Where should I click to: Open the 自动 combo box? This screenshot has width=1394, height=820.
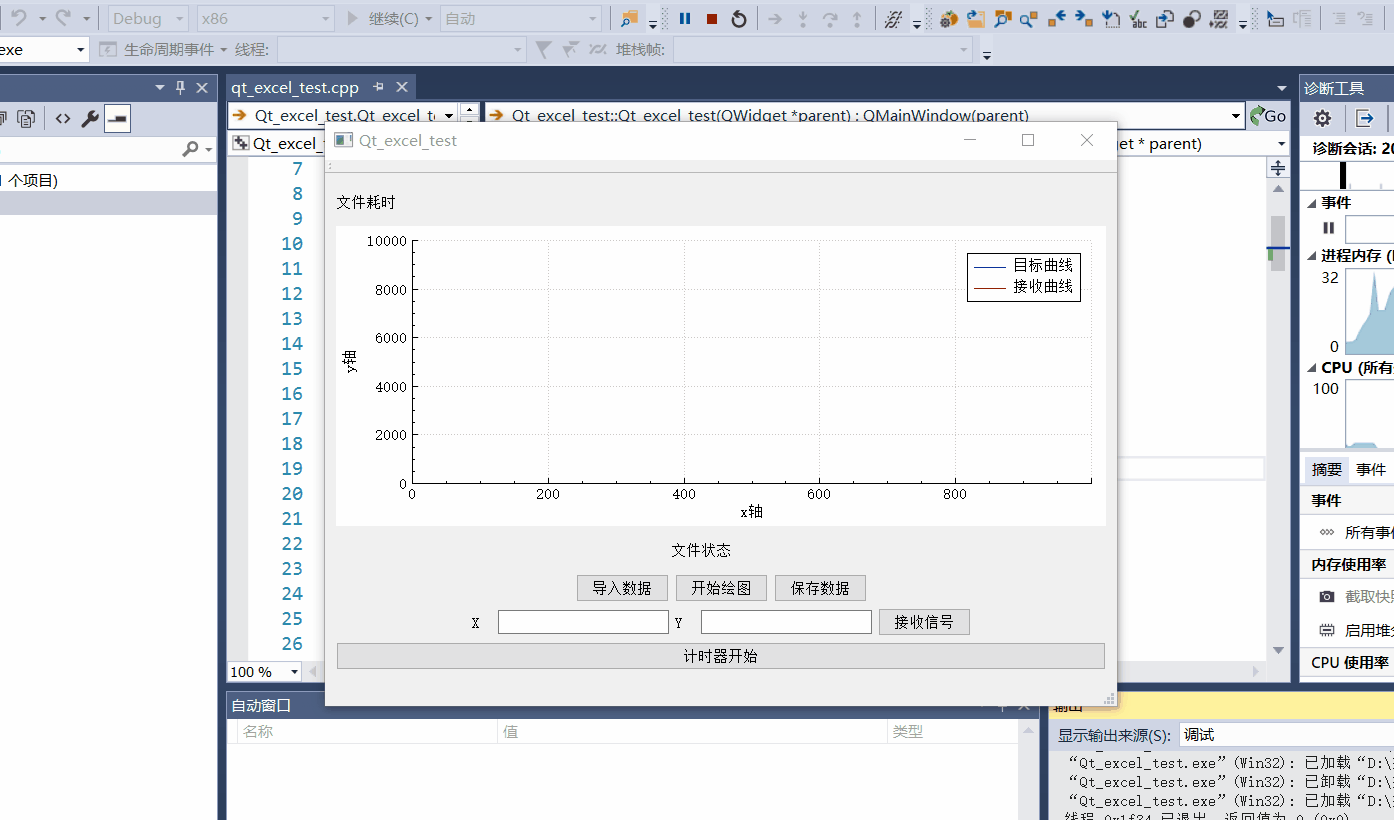point(521,19)
